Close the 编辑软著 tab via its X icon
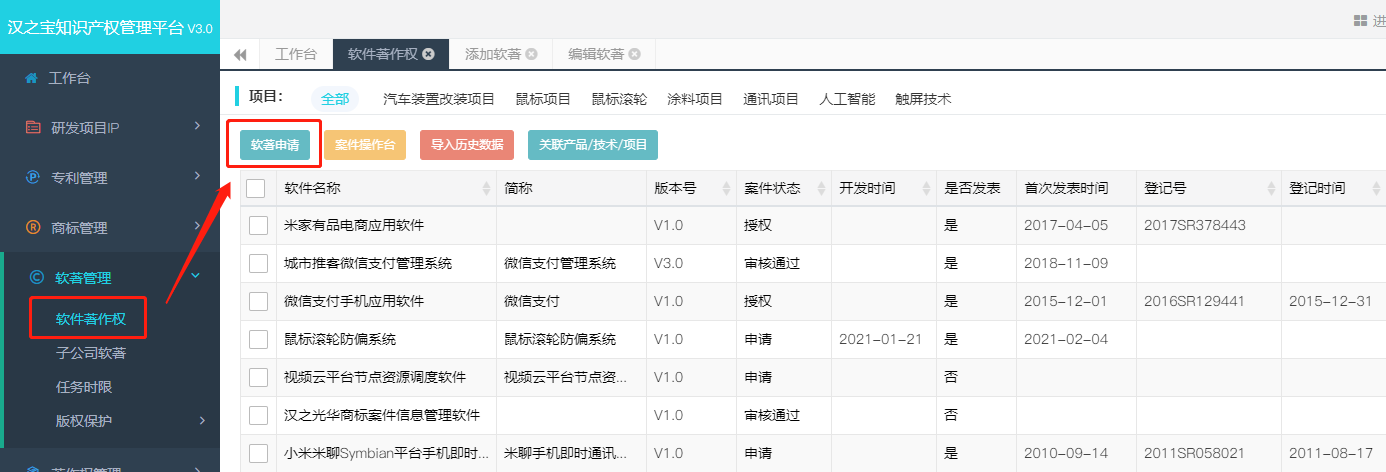This screenshot has height=472, width=1386. click(634, 54)
